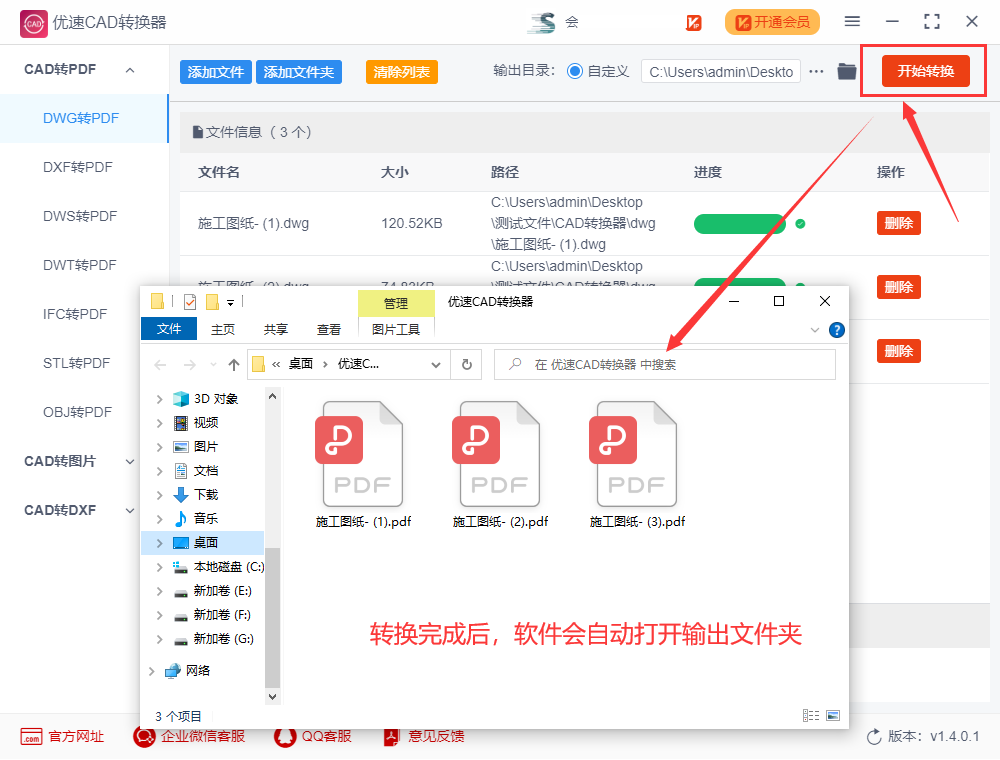The image size is (1000, 760).
Task: Open the 图片工具 ribbon tab
Action: pyautogui.click(x=395, y=330)
